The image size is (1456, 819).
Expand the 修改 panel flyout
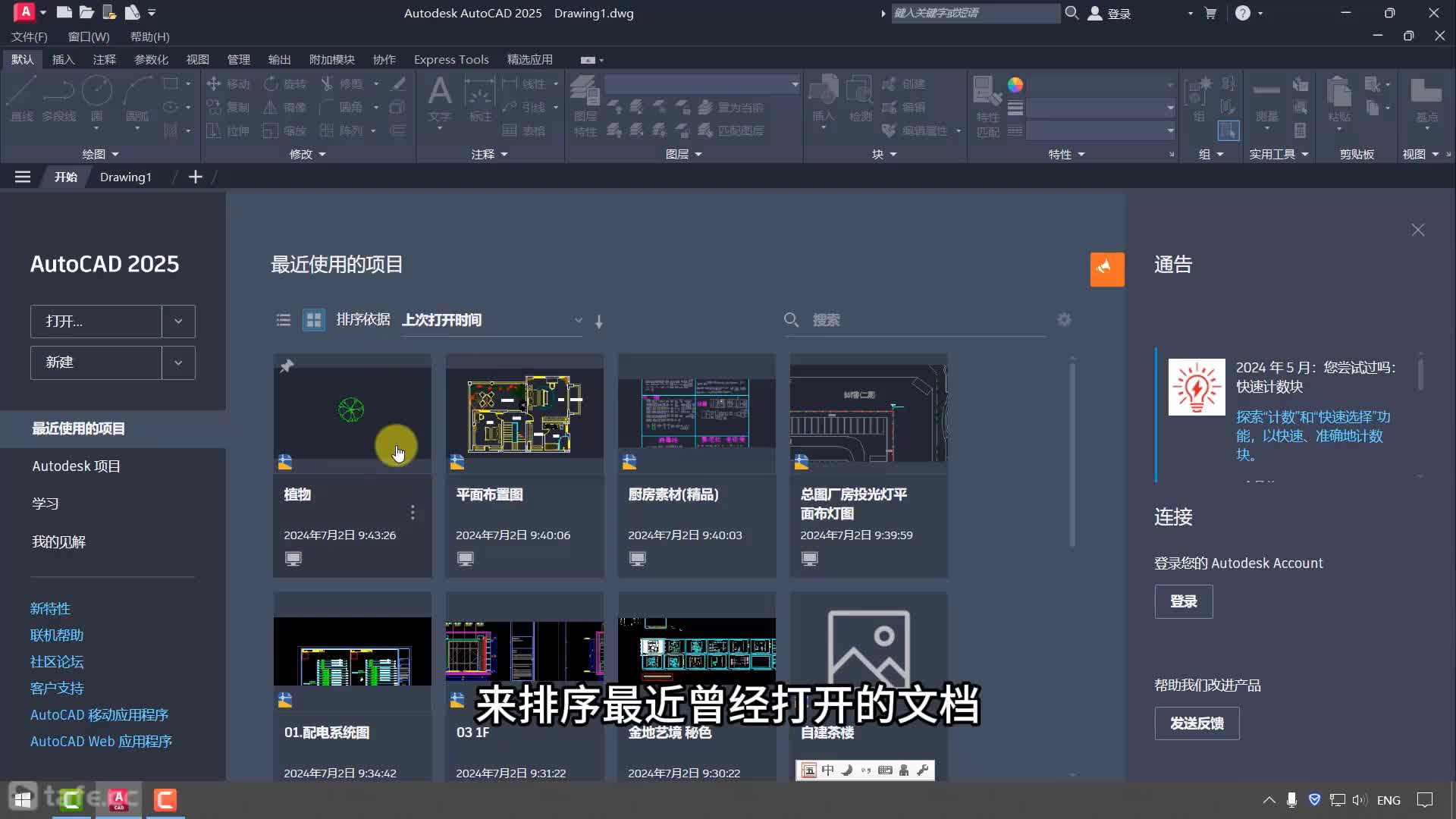pos(307,154)
